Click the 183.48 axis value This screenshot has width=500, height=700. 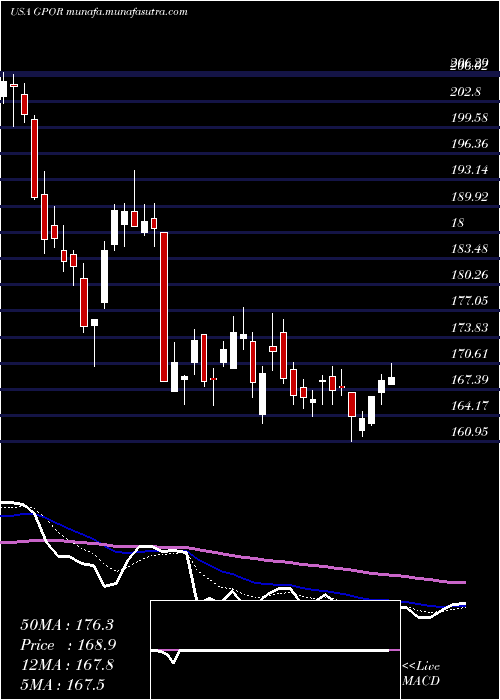[468, 249]
